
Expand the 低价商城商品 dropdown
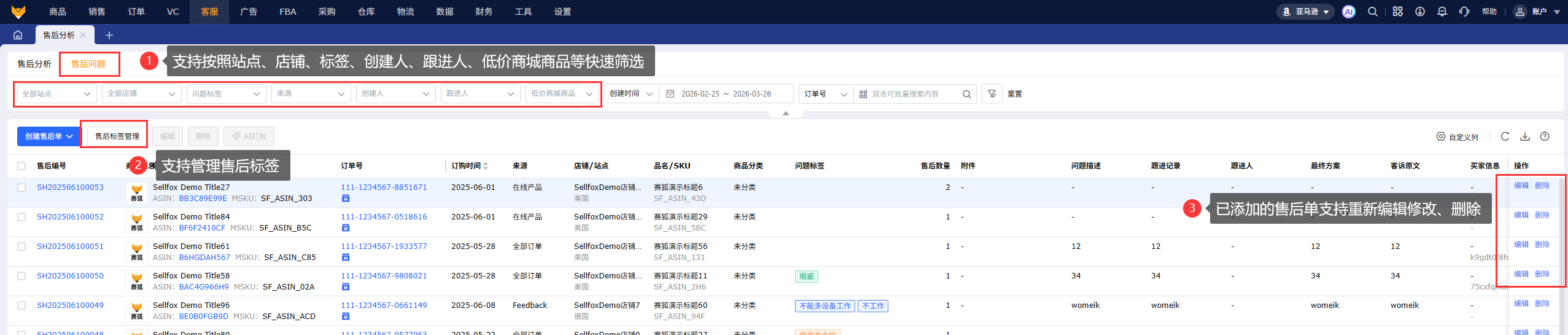click(562, 94)
